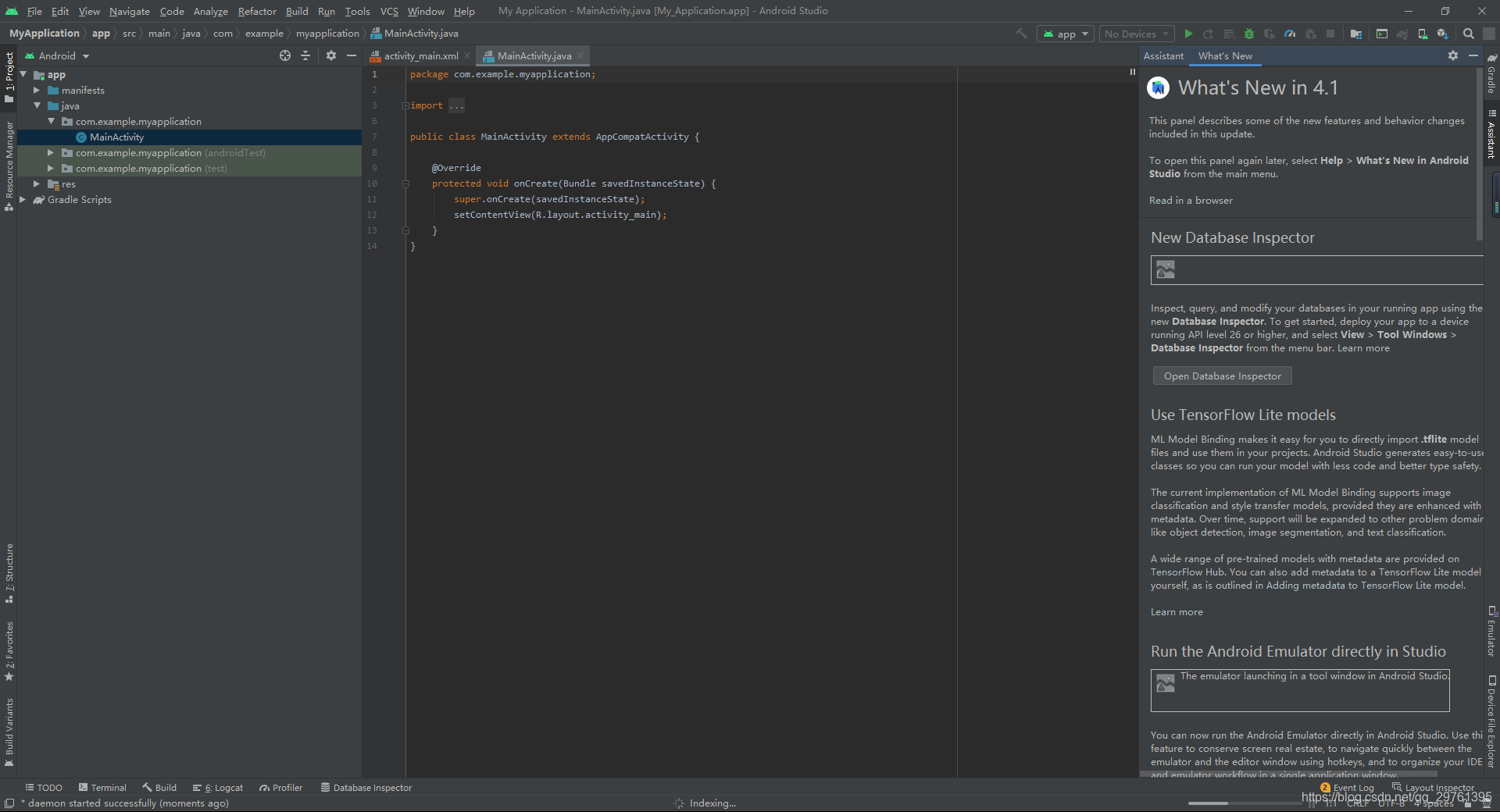Open the Android view selector dropdown
Viewport: 1500px width, 812px height.
57,55
